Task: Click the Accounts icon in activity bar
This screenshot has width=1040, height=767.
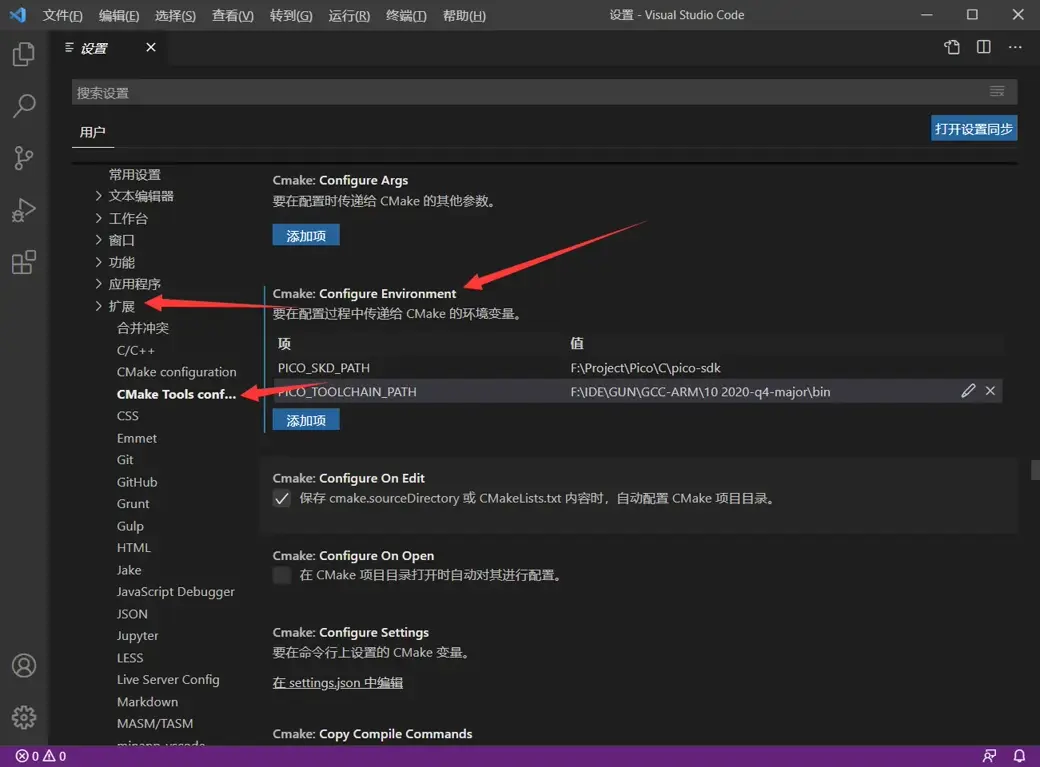Action: (x=24, y=665)
